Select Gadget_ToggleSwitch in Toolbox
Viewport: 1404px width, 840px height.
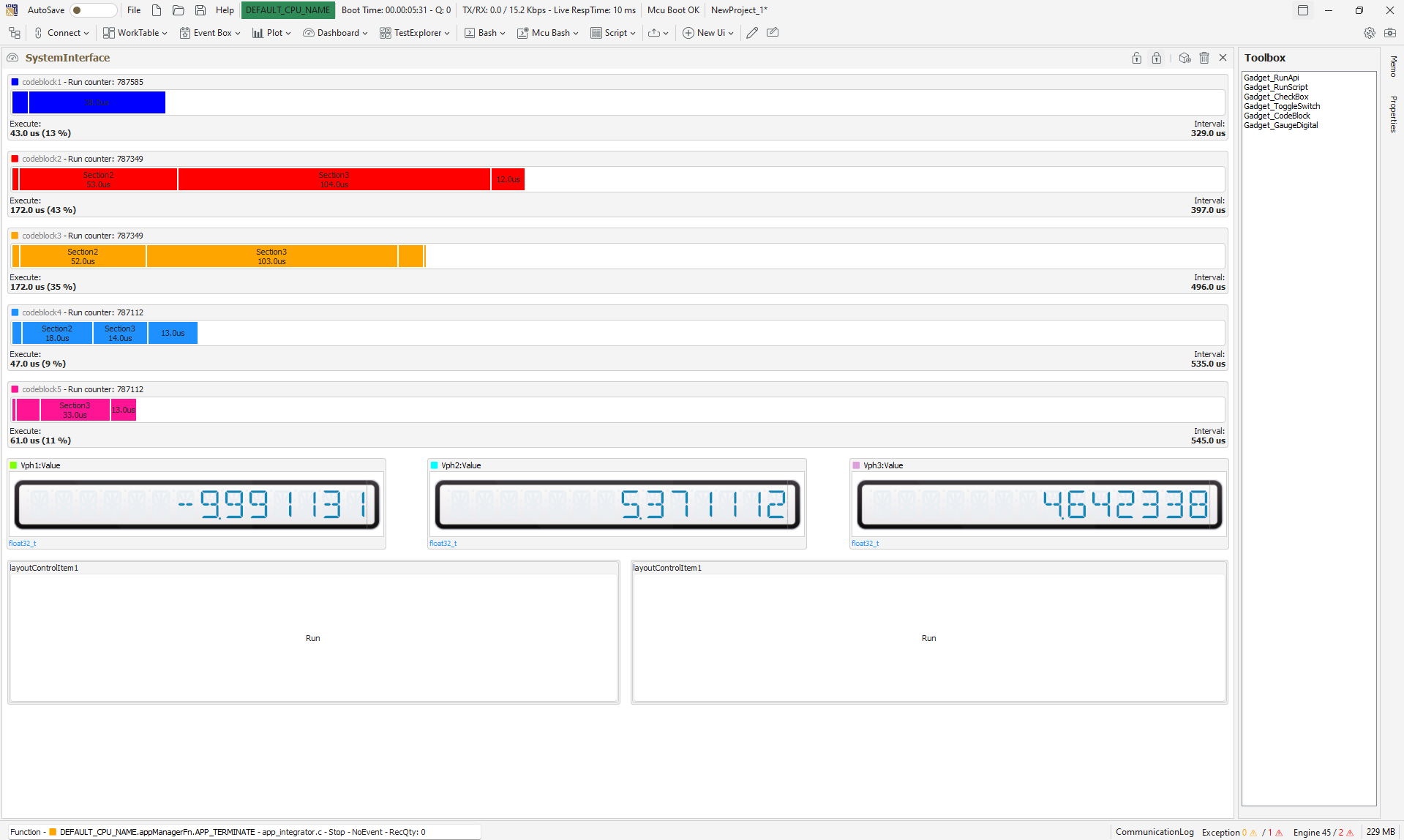pos(1282,106)
